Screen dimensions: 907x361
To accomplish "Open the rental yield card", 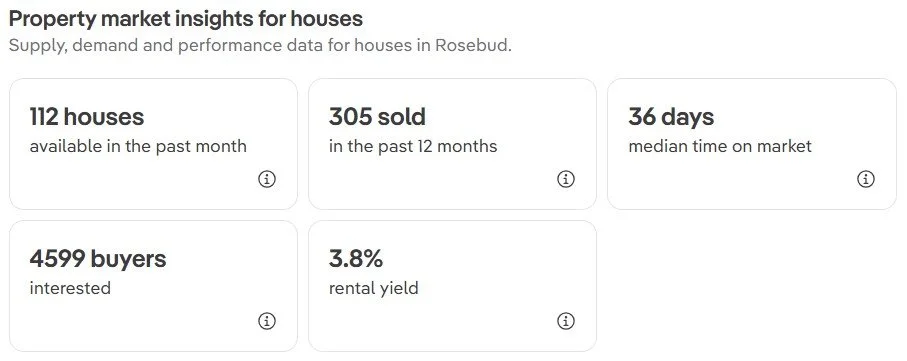I will 452,286.
